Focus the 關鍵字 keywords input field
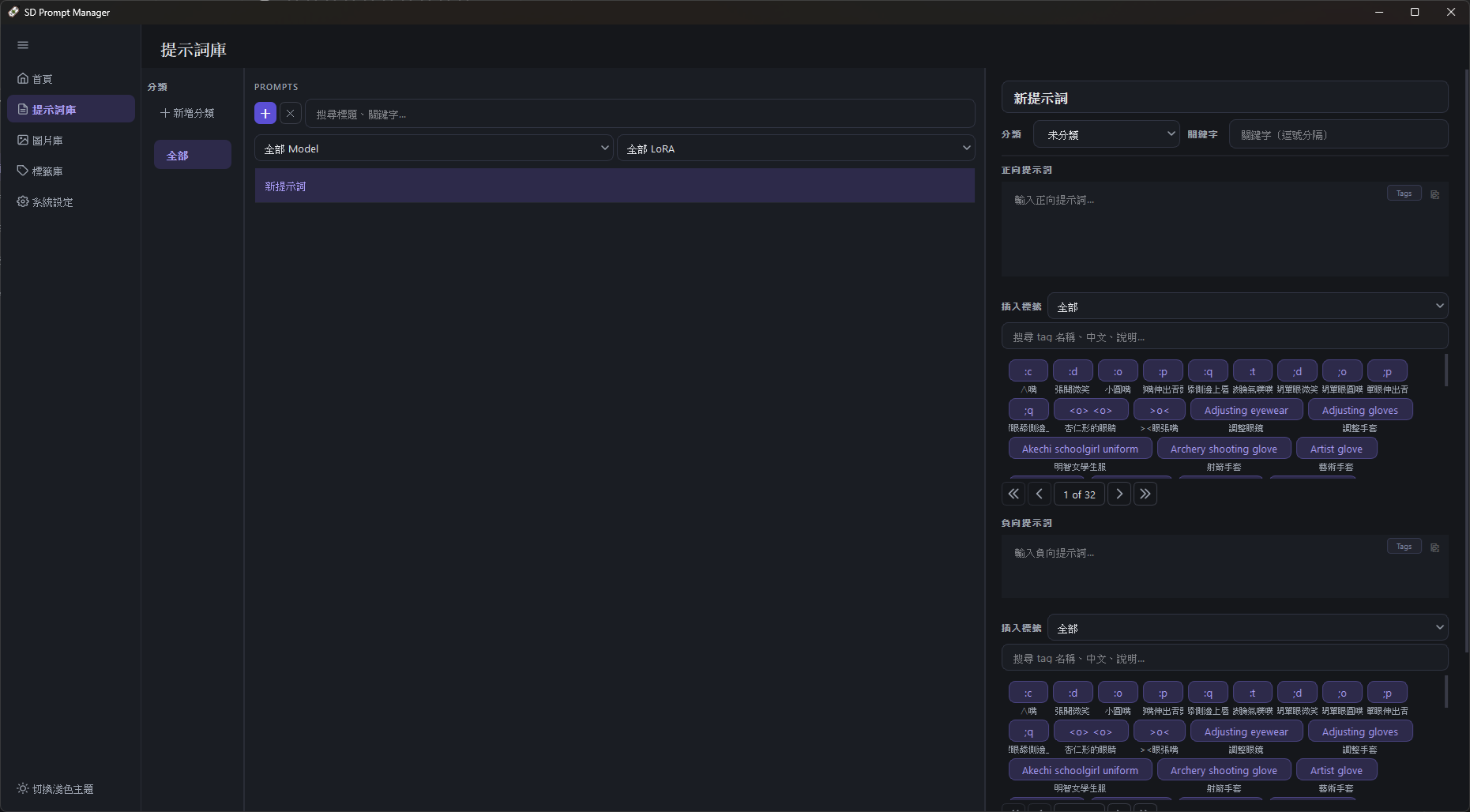Screen dimensions: 1470x812 pyautogui.click(x=1338, y=134)
